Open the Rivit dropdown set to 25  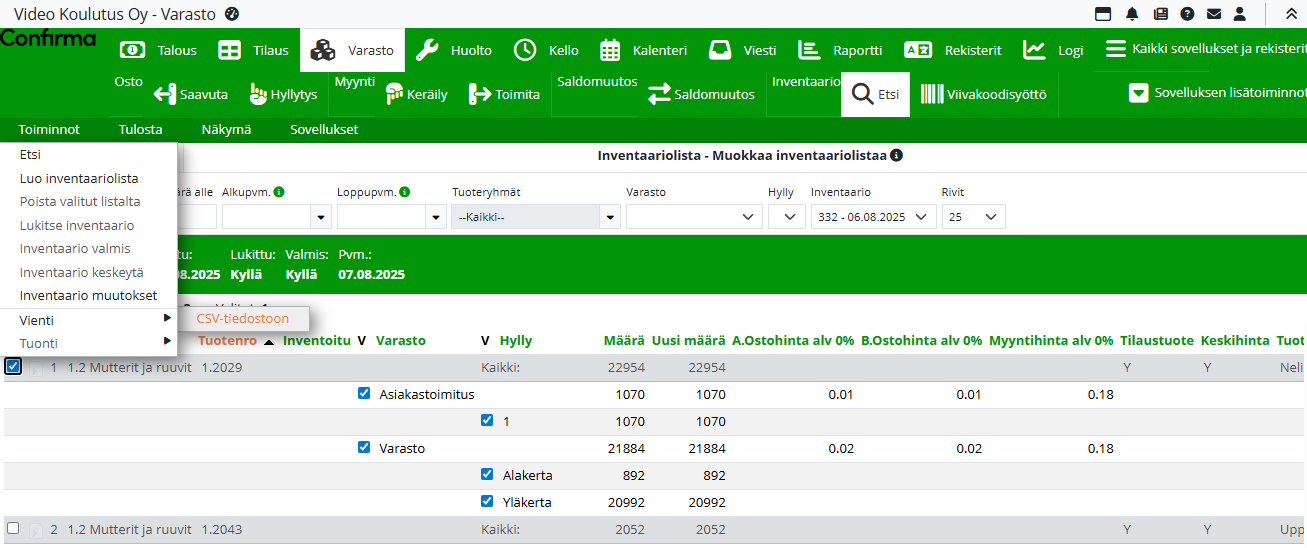point(973,217)
